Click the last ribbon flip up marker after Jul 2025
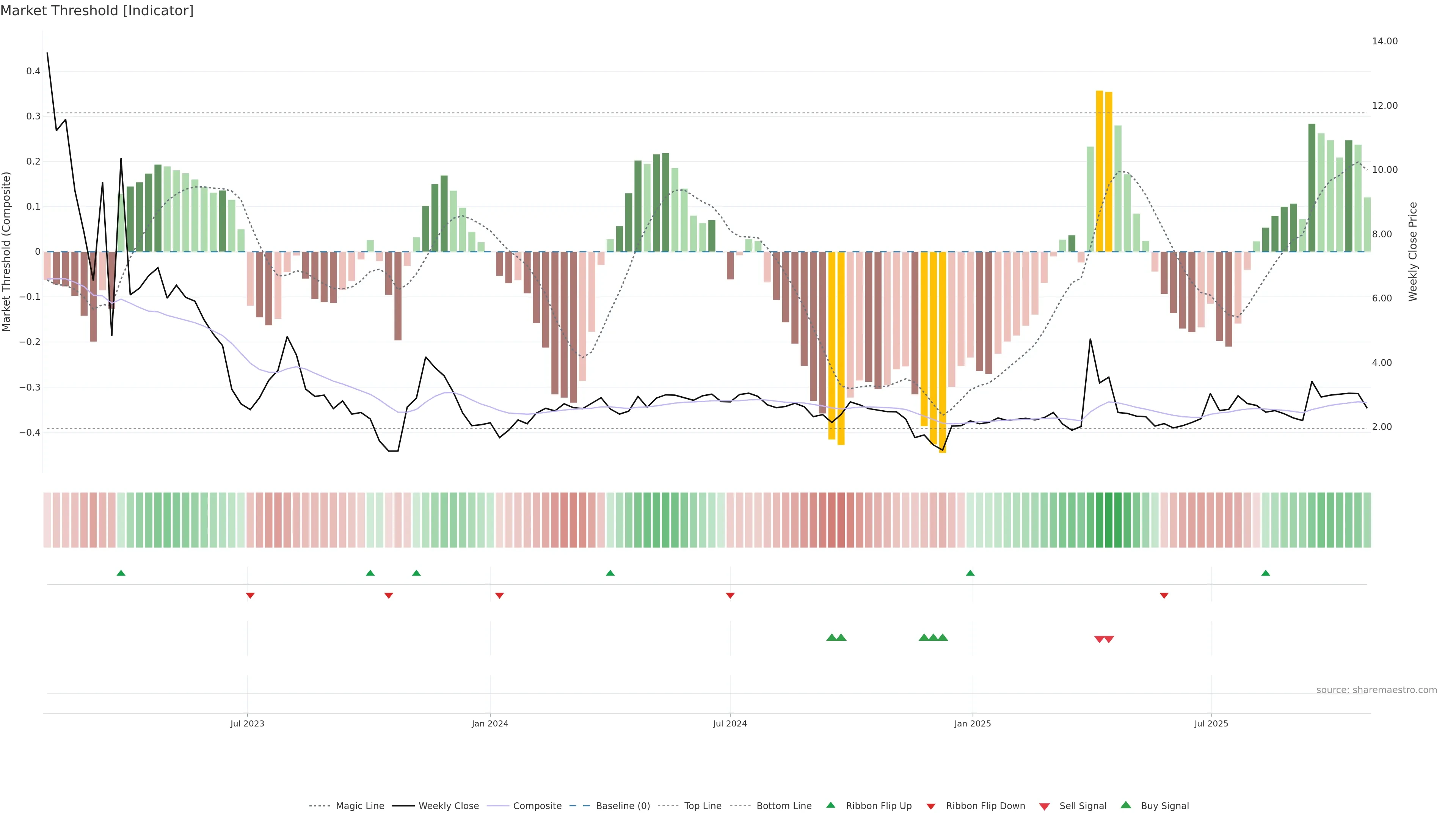The image size is (1456, 819). coord(1266,573)
